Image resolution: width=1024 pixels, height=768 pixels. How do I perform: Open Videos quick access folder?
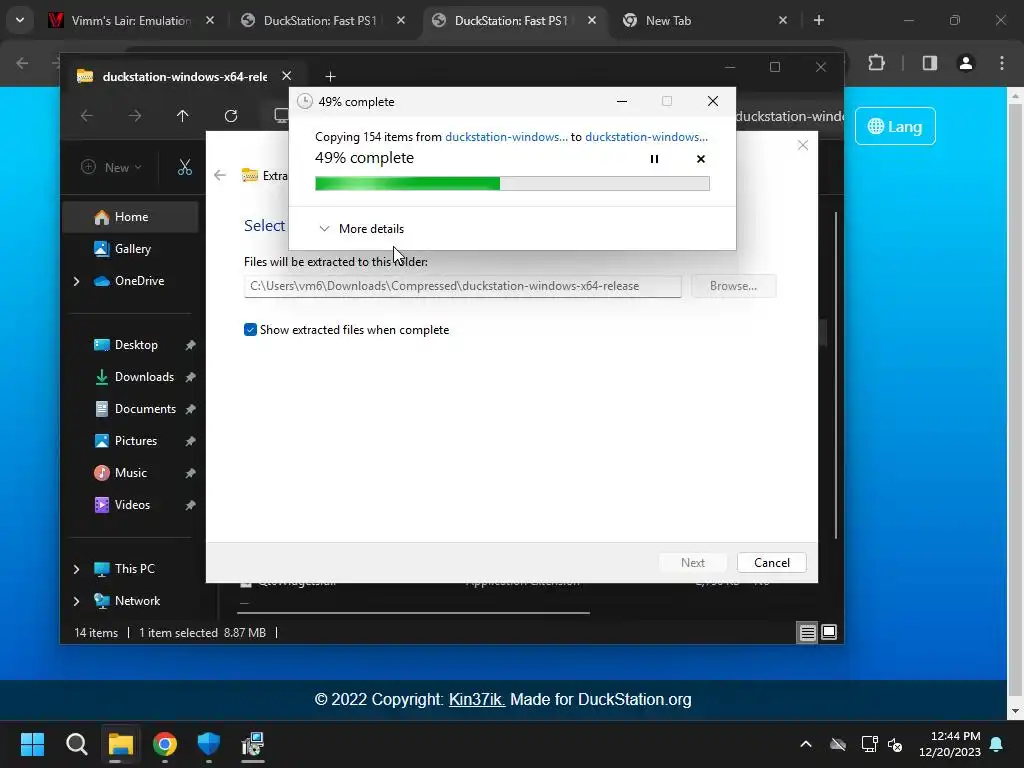click(131, 505)
